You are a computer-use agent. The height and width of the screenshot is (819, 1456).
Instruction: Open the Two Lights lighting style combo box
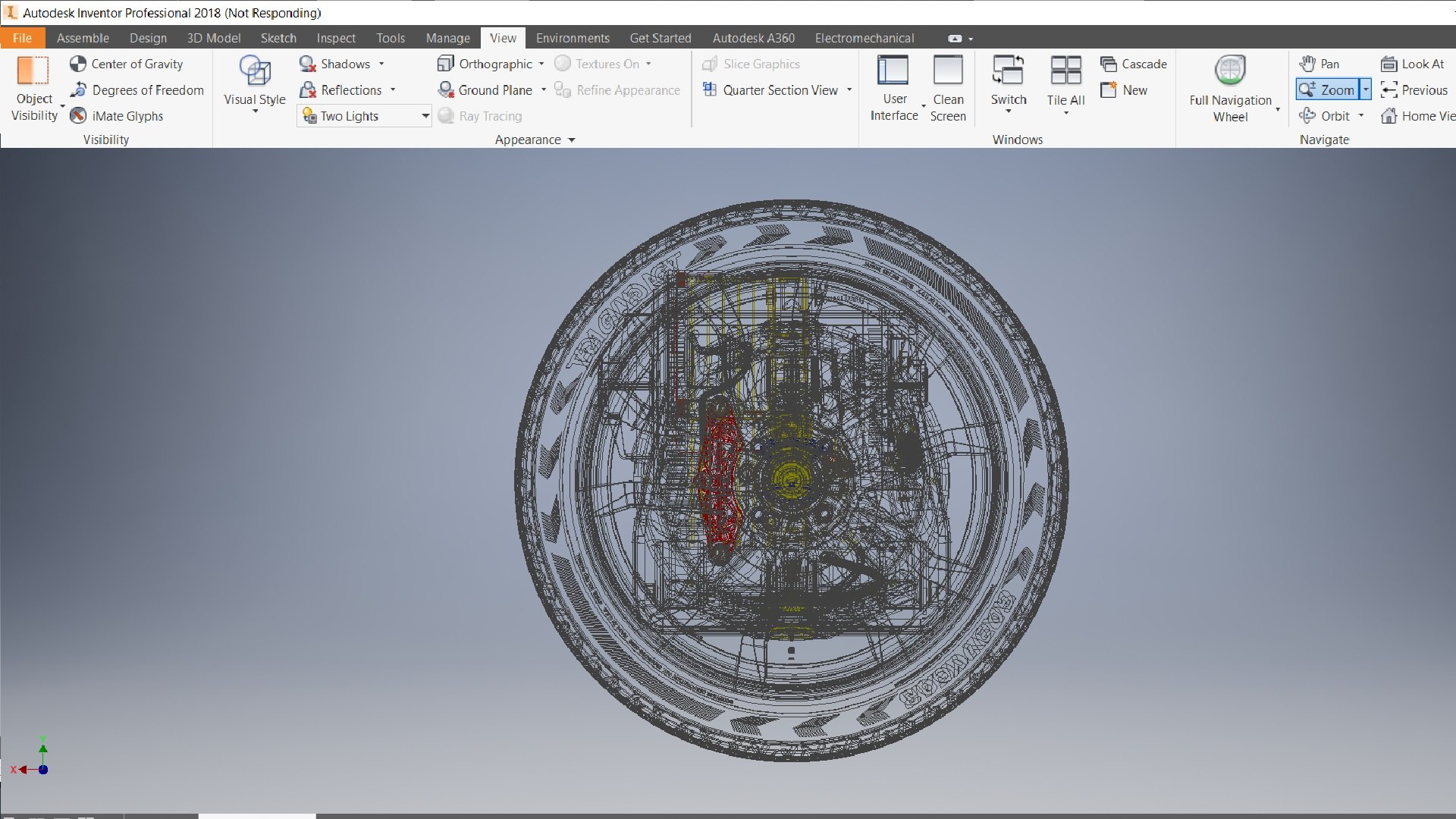pyautogui.click(x=366, y=115)
